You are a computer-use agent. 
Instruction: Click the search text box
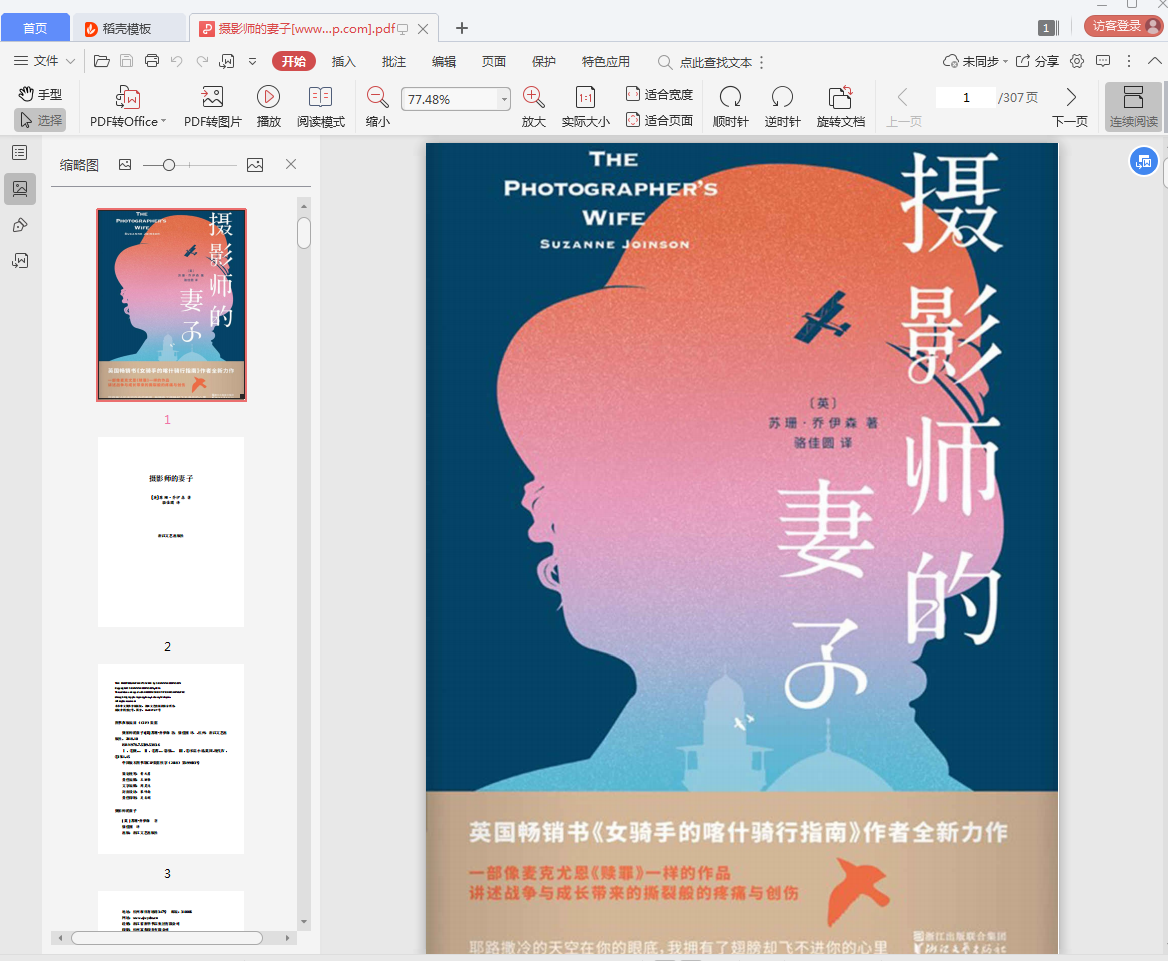(706, 62)
